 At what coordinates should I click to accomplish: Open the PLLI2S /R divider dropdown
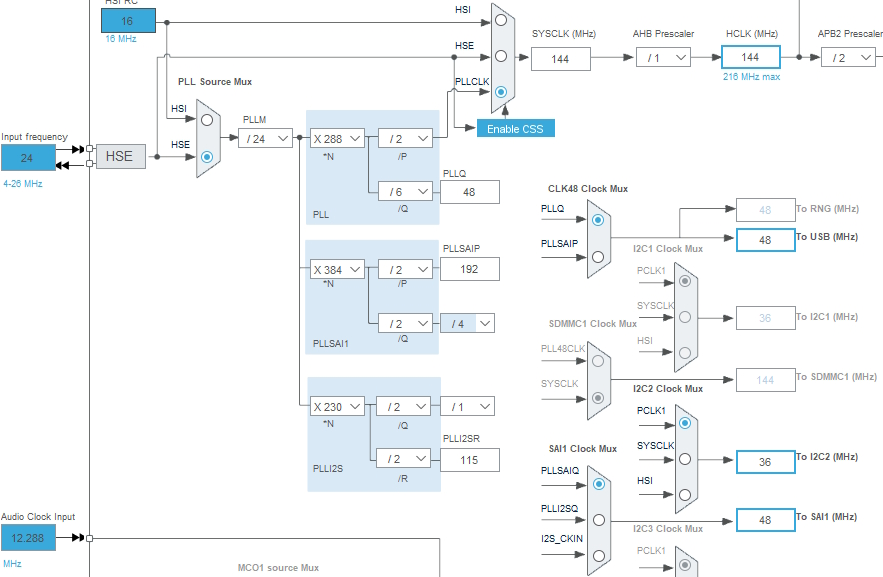[x=403, y=459]
